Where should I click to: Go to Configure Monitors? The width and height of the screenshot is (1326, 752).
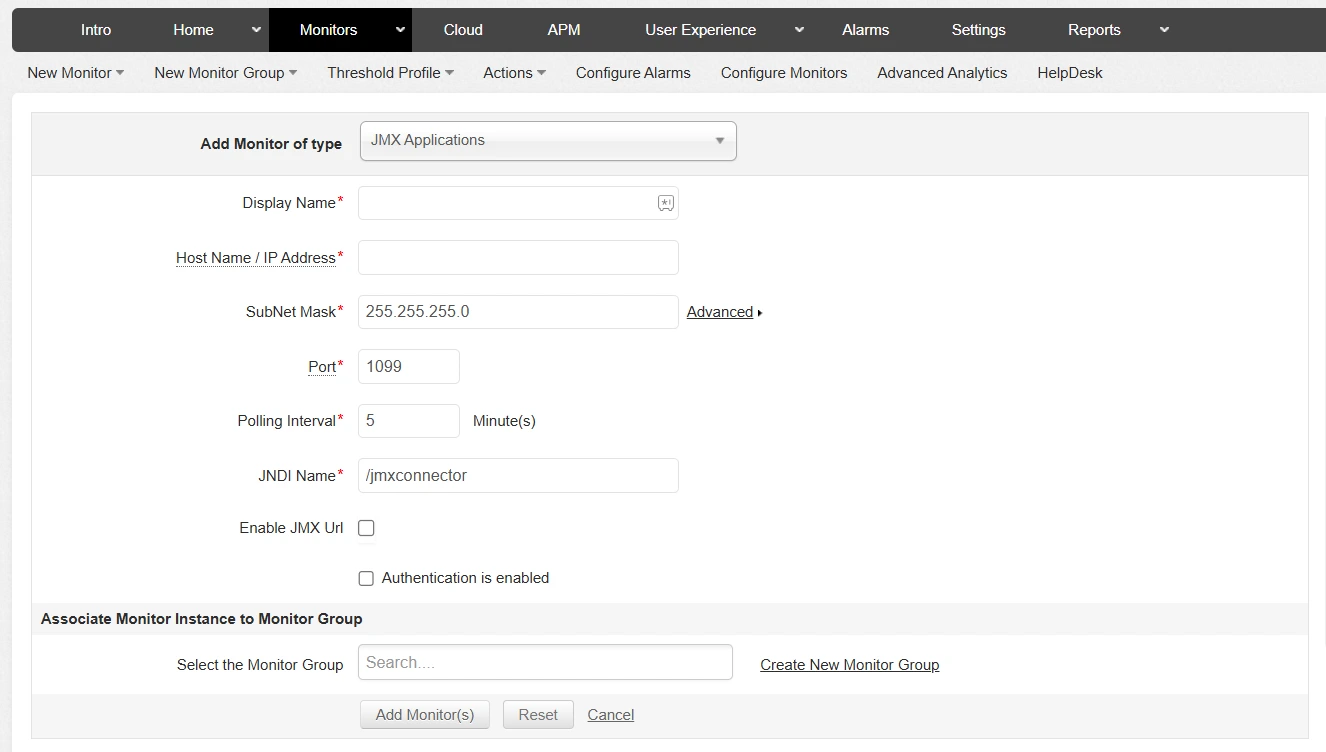coord(783,72)
